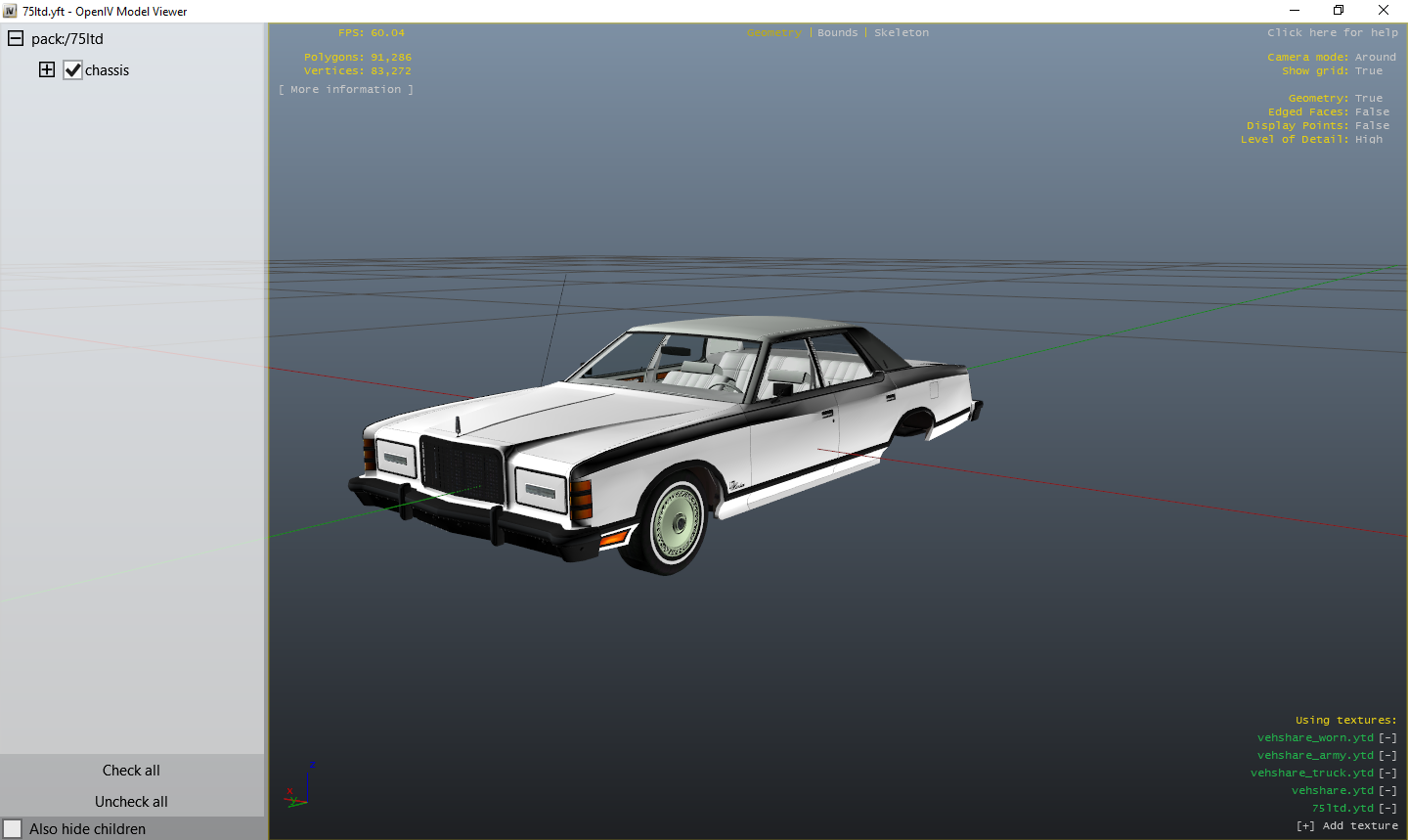Click the OpenIV icon in the title bar
Viewport: 1408px width, 840px height.
pyautogui.click(x=11, y=11)
